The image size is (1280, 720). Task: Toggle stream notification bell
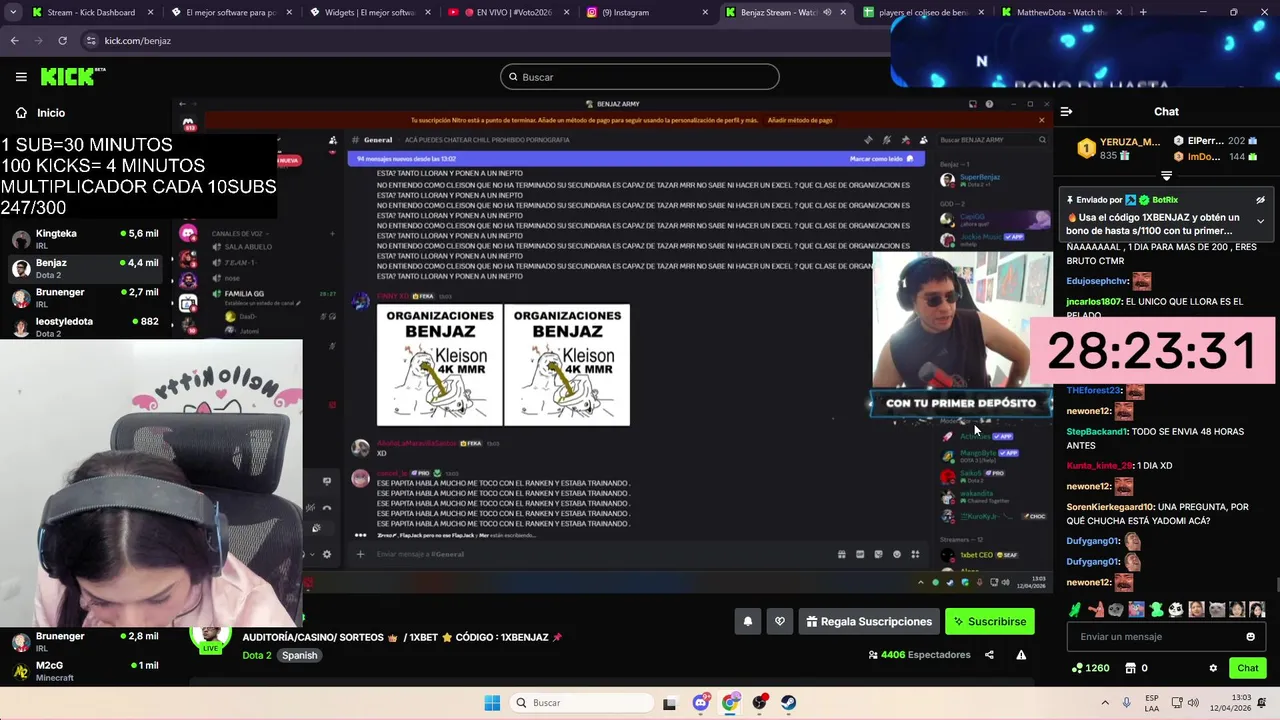(748, 621)
